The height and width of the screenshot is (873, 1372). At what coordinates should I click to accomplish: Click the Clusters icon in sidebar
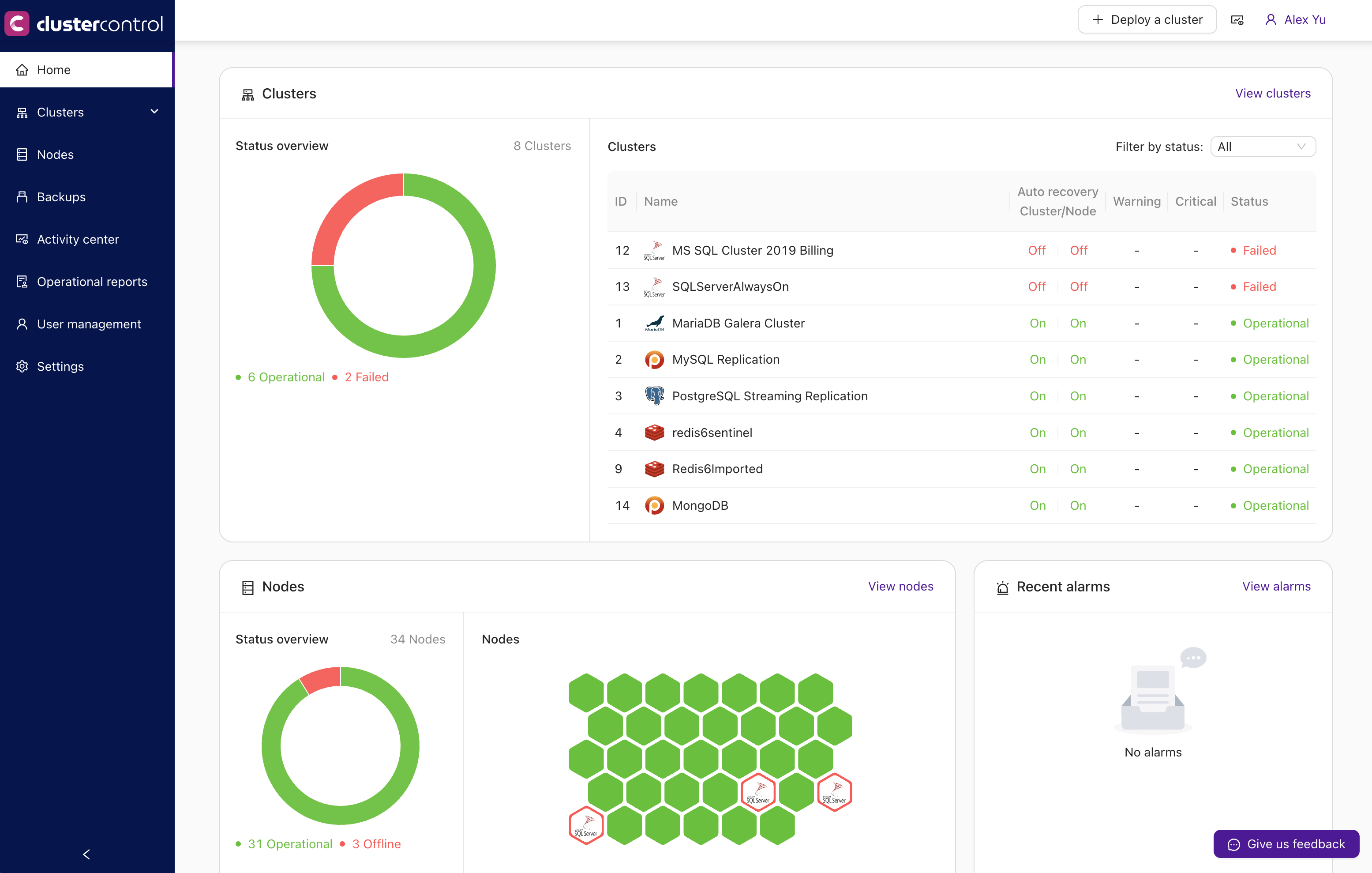tap(22, 112)
